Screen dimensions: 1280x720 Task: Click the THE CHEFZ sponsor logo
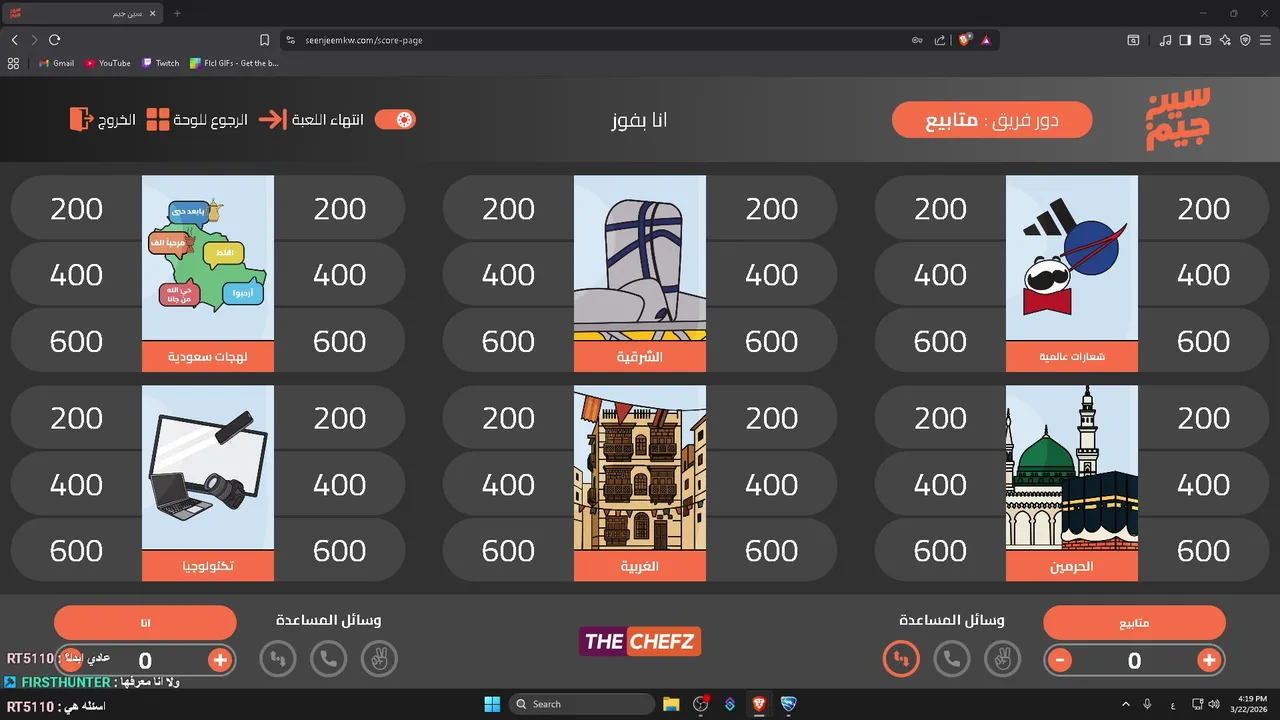click(640, 641)
